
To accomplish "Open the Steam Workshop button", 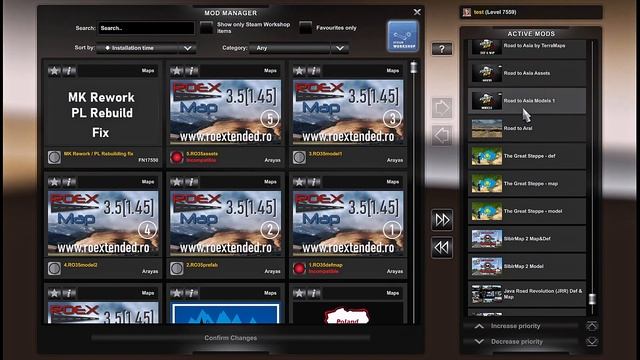I will click(403, 36).
